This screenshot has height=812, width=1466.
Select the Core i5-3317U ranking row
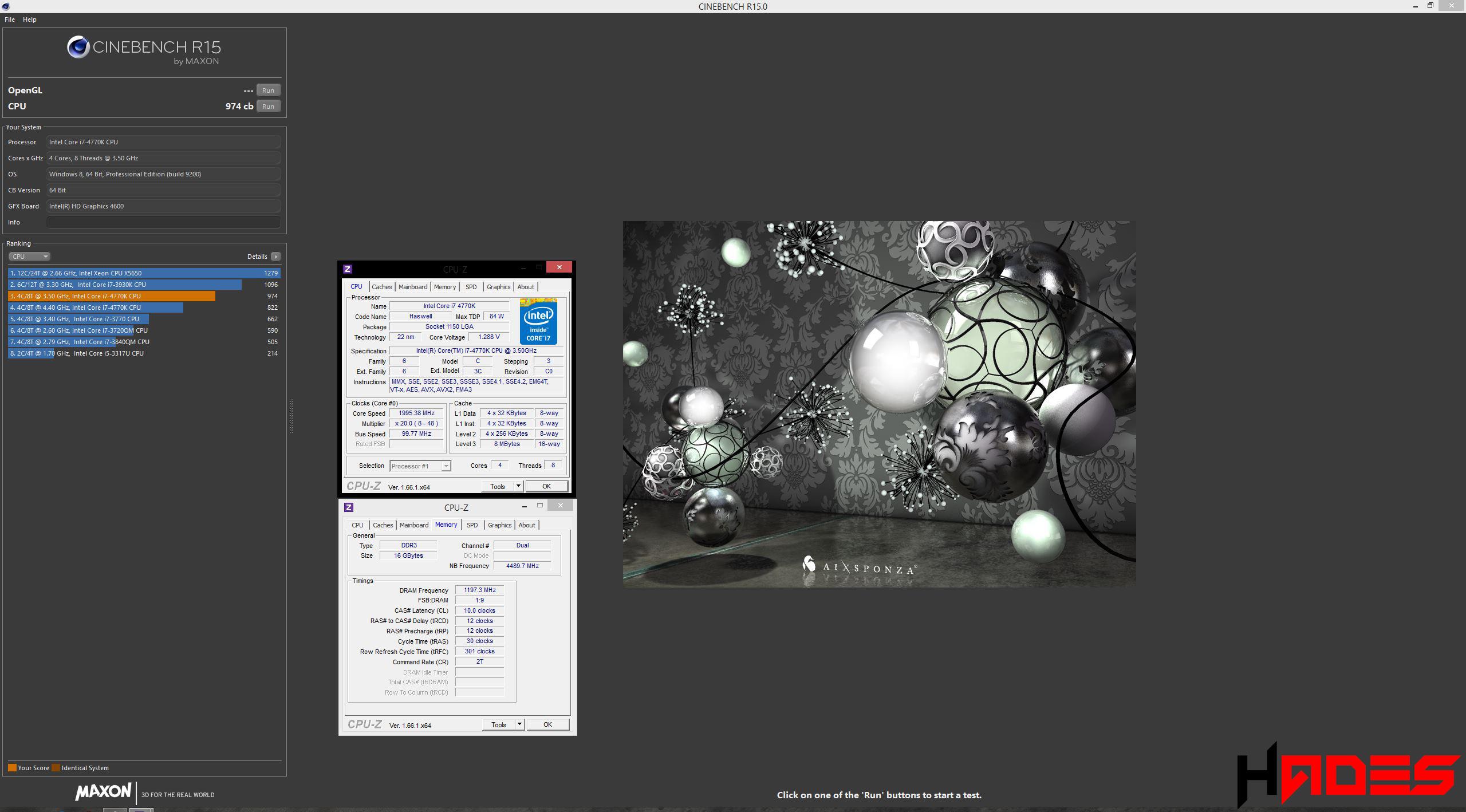pyautogui.click(x=144, y=353)
